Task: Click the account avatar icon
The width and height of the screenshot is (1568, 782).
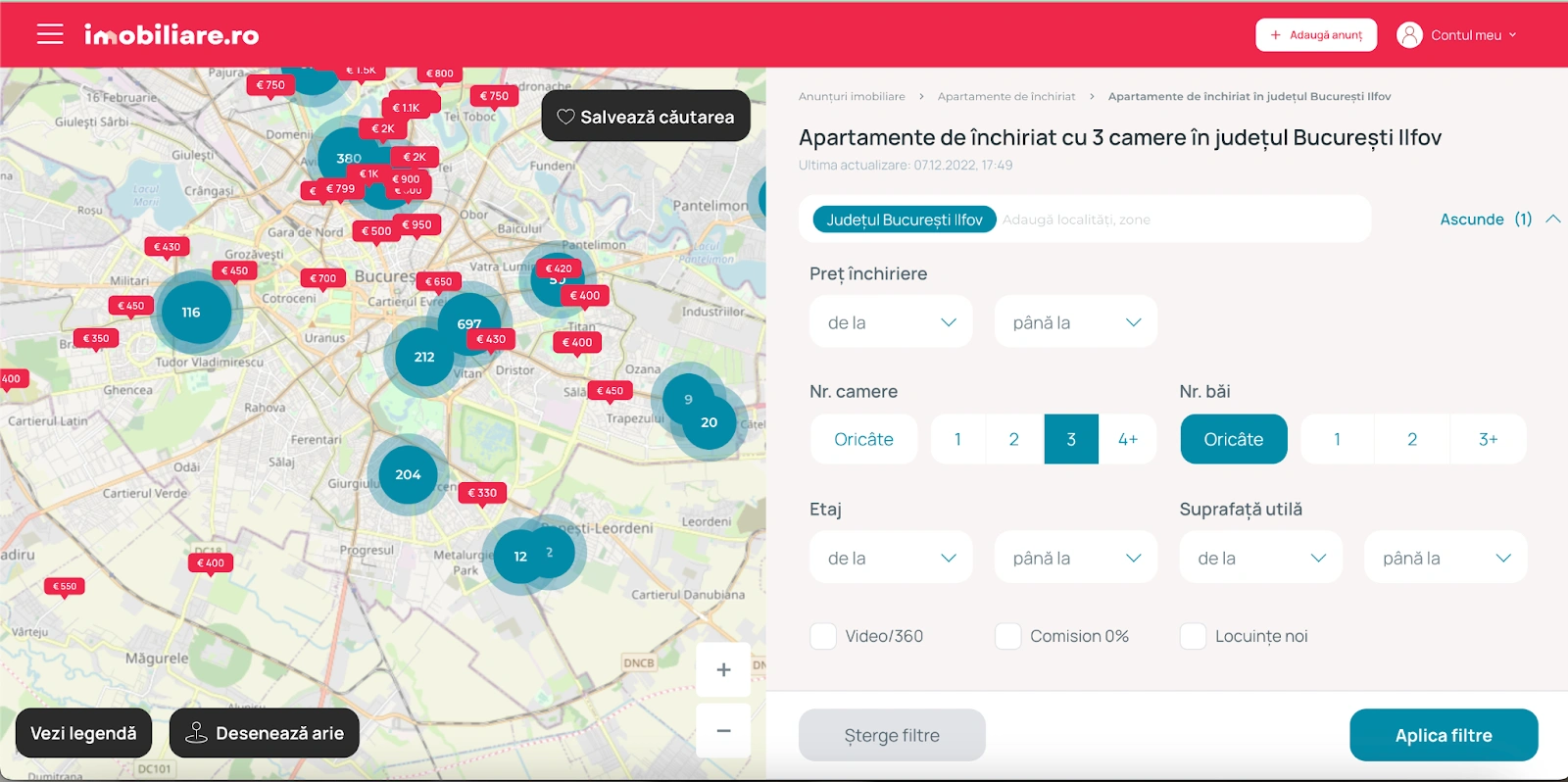Action: 1409,35
